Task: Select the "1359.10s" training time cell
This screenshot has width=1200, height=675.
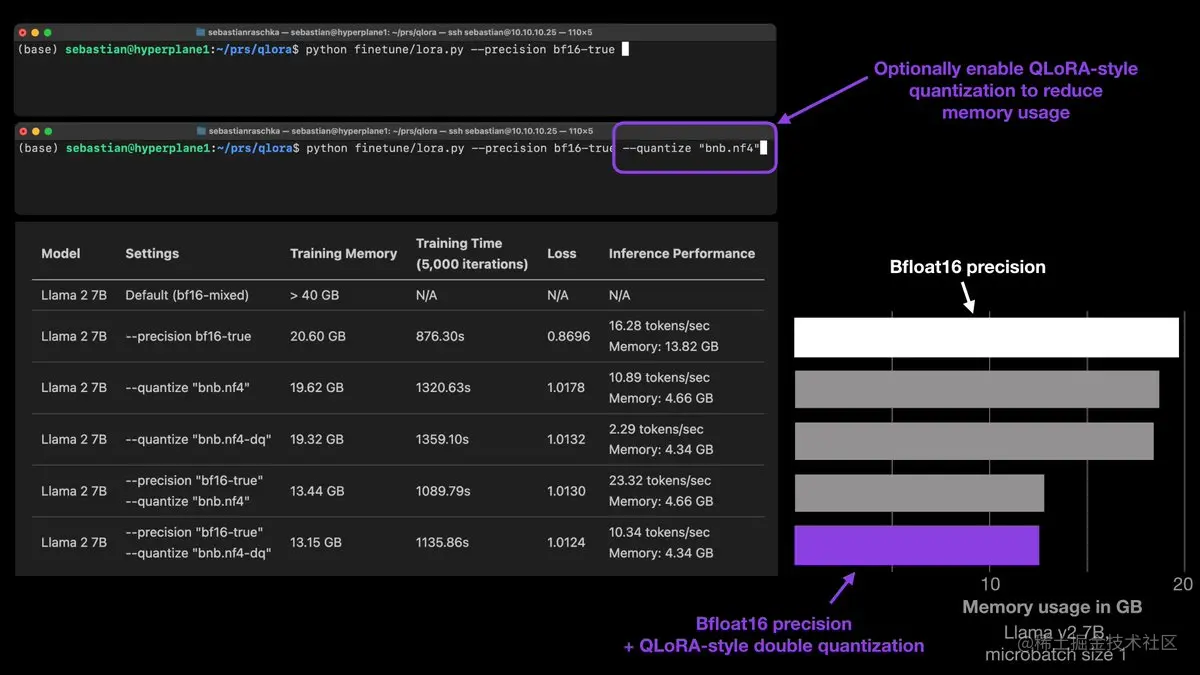Action: click(x=443, y=440)
